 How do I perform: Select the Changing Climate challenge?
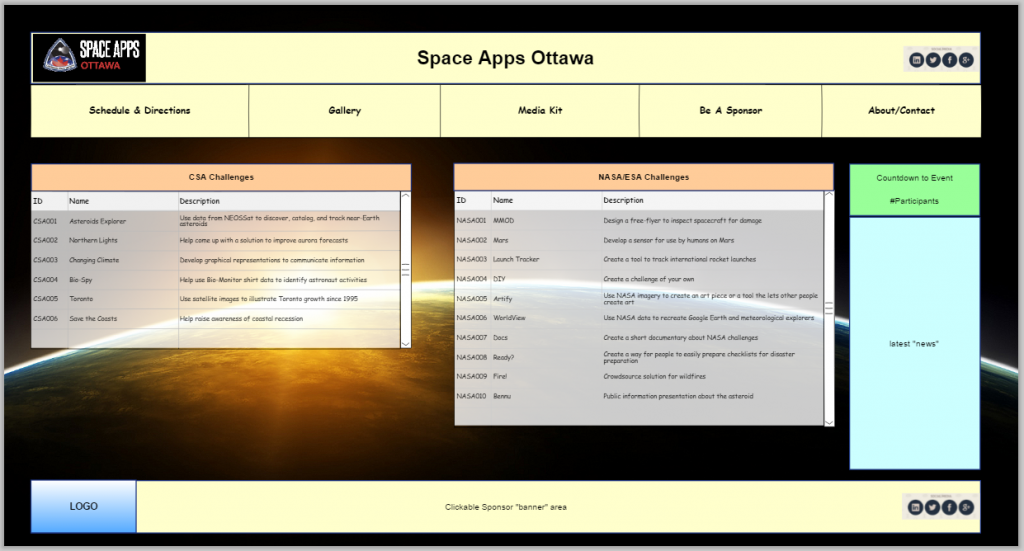(94, 260)
